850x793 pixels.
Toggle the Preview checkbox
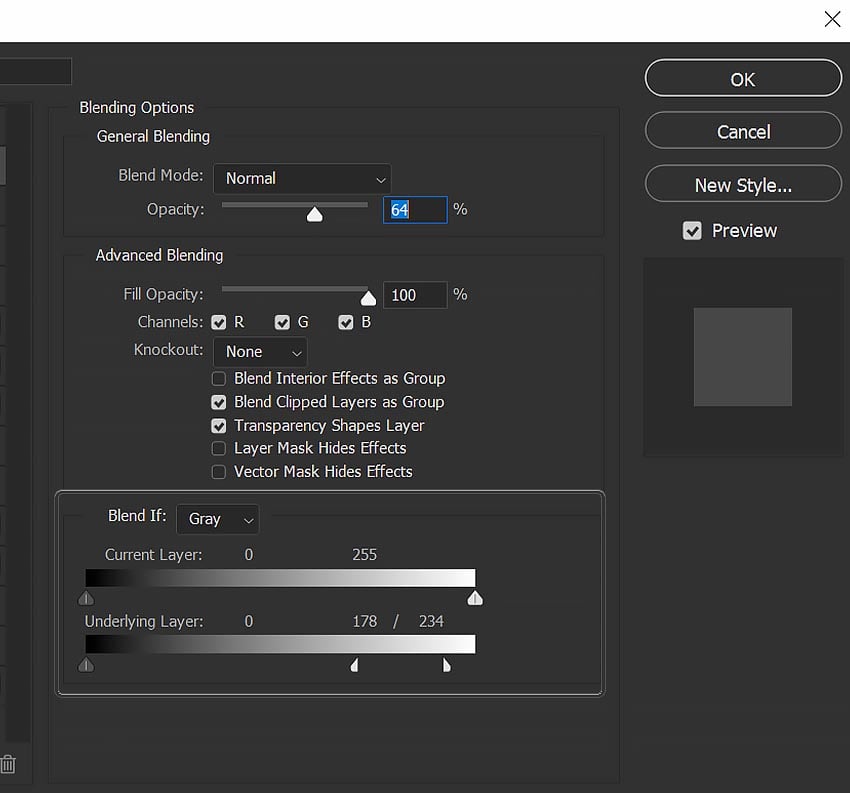tap(692, 231)
